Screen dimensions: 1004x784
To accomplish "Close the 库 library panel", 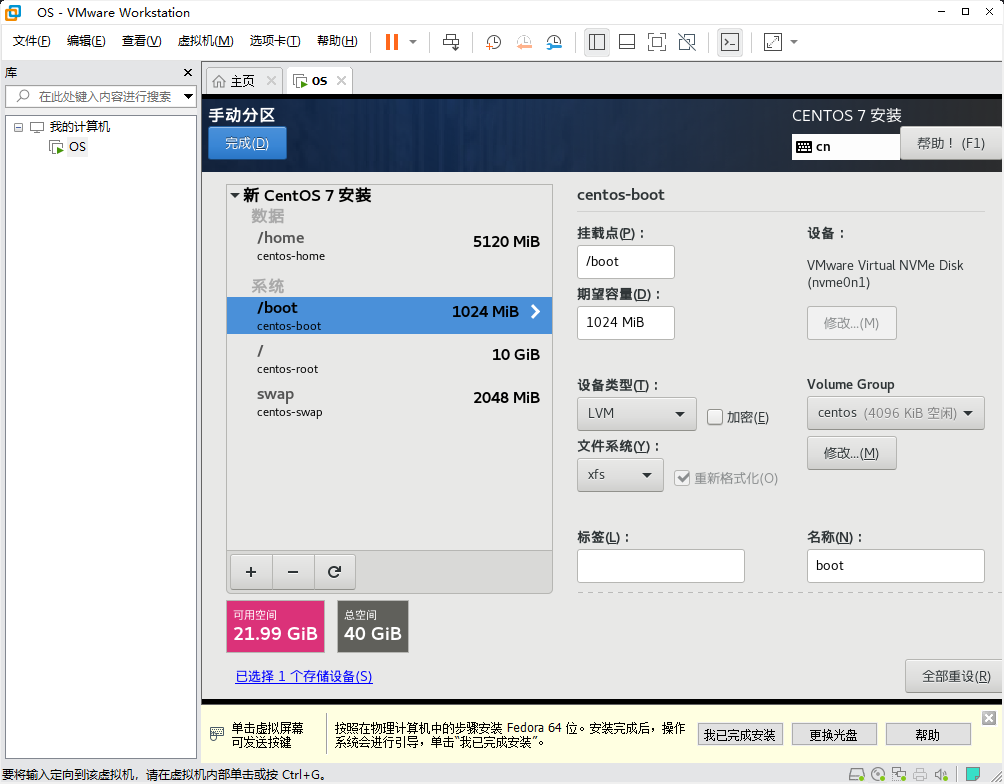I will click(x=188, y=72).
